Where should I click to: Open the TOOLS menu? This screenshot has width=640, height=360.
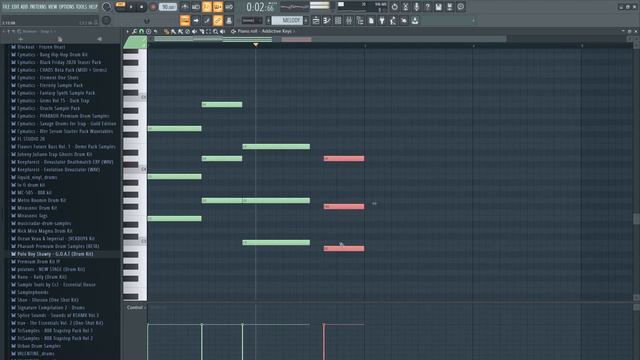click(82, 7)
